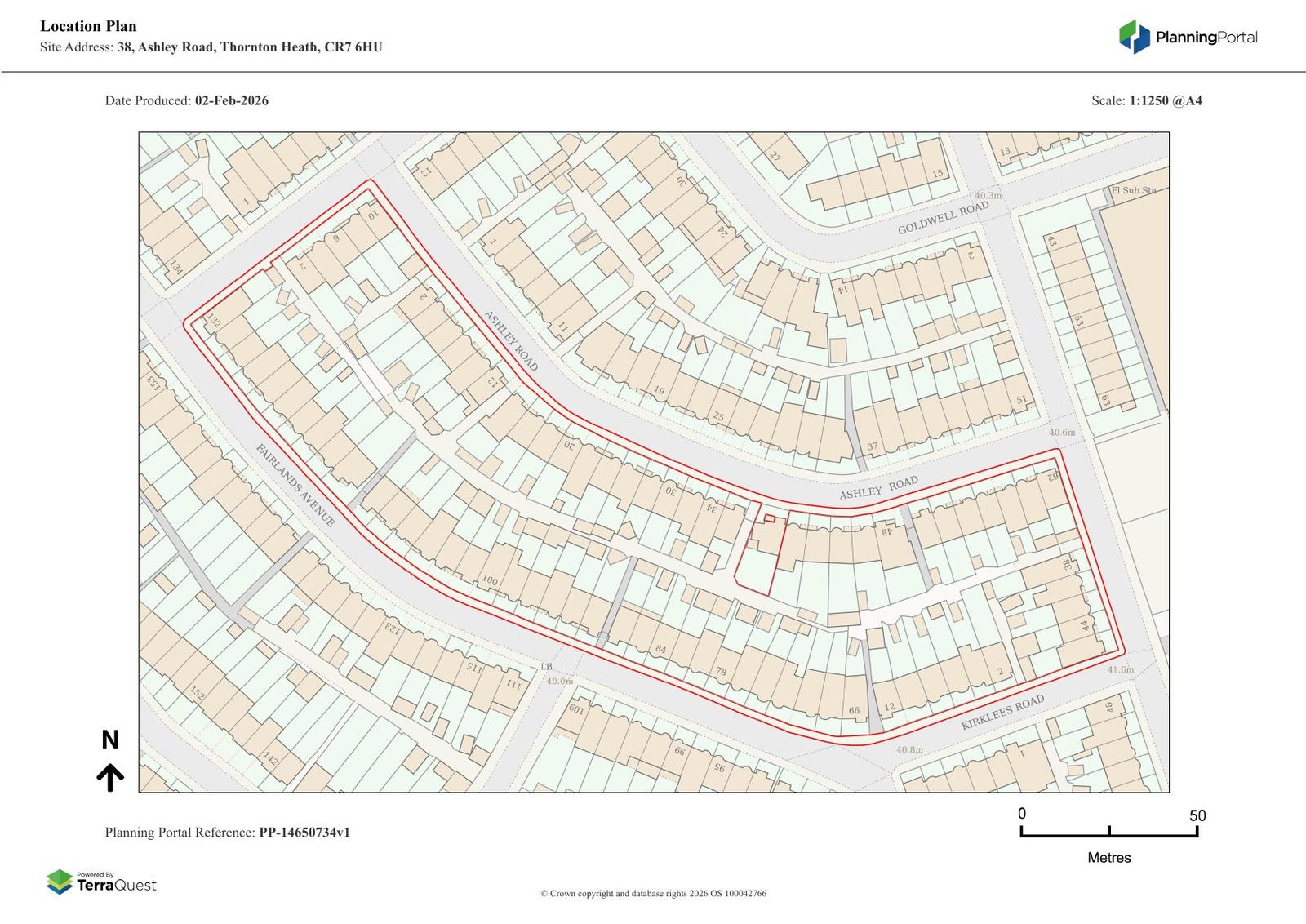Click the Goldwell Road street label
1306x924 pixels.
click(943, 218)
